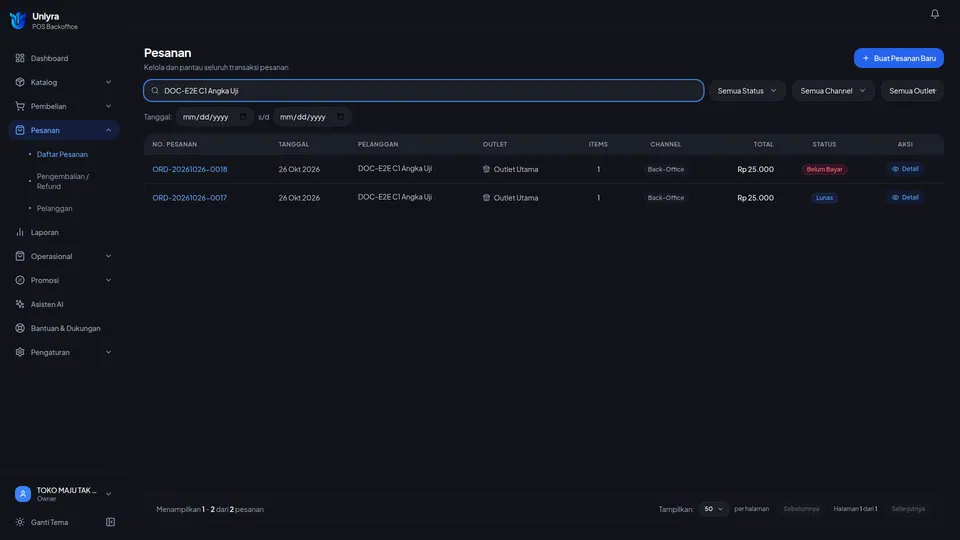Click the Bantuan & Dukungan lifebuoy icon
Screen dimensions: 960x540
20,328
